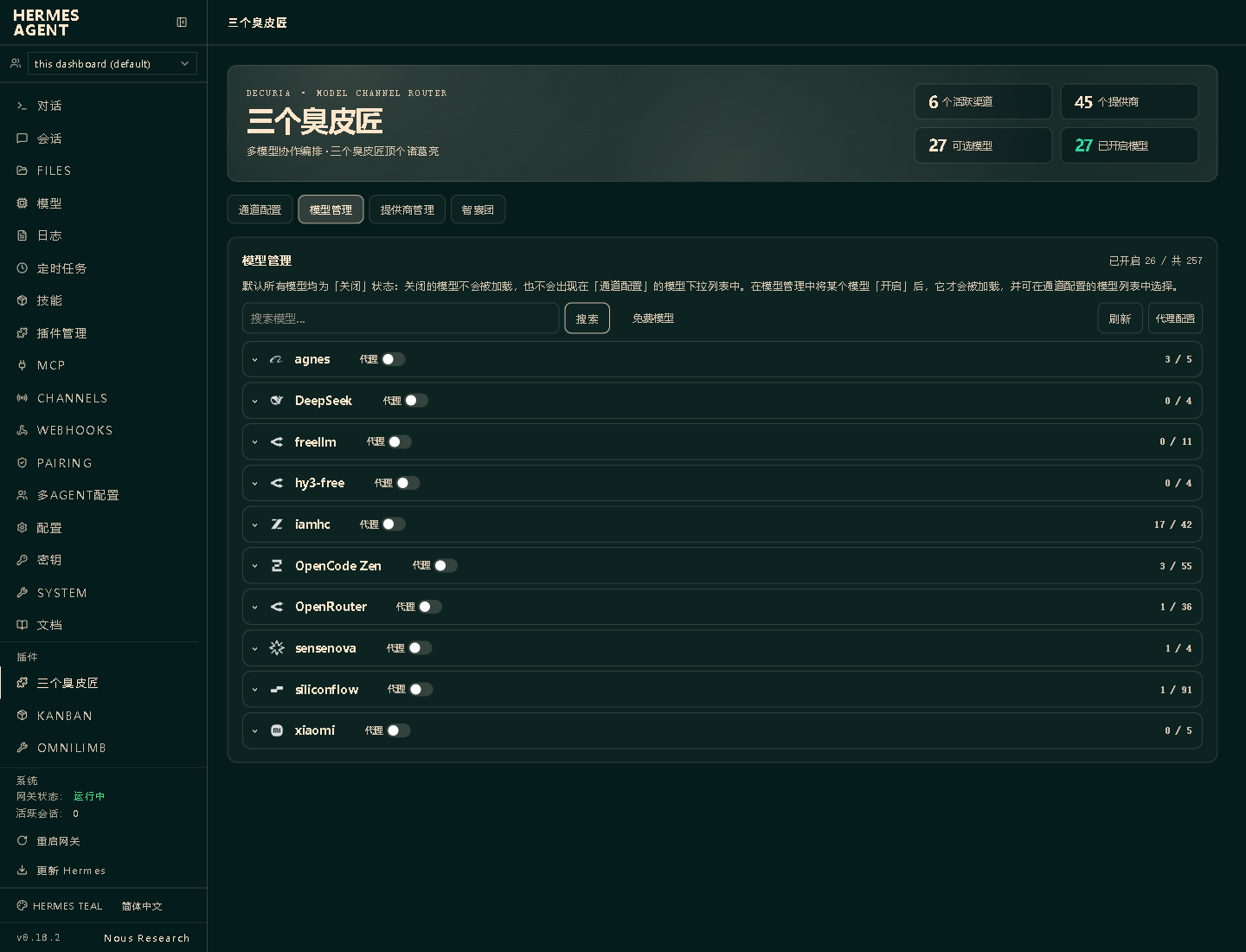This screenshot has width=1246, height=952.
Task: Switch to the 提供商管理 tab
Action: [408, 209]
